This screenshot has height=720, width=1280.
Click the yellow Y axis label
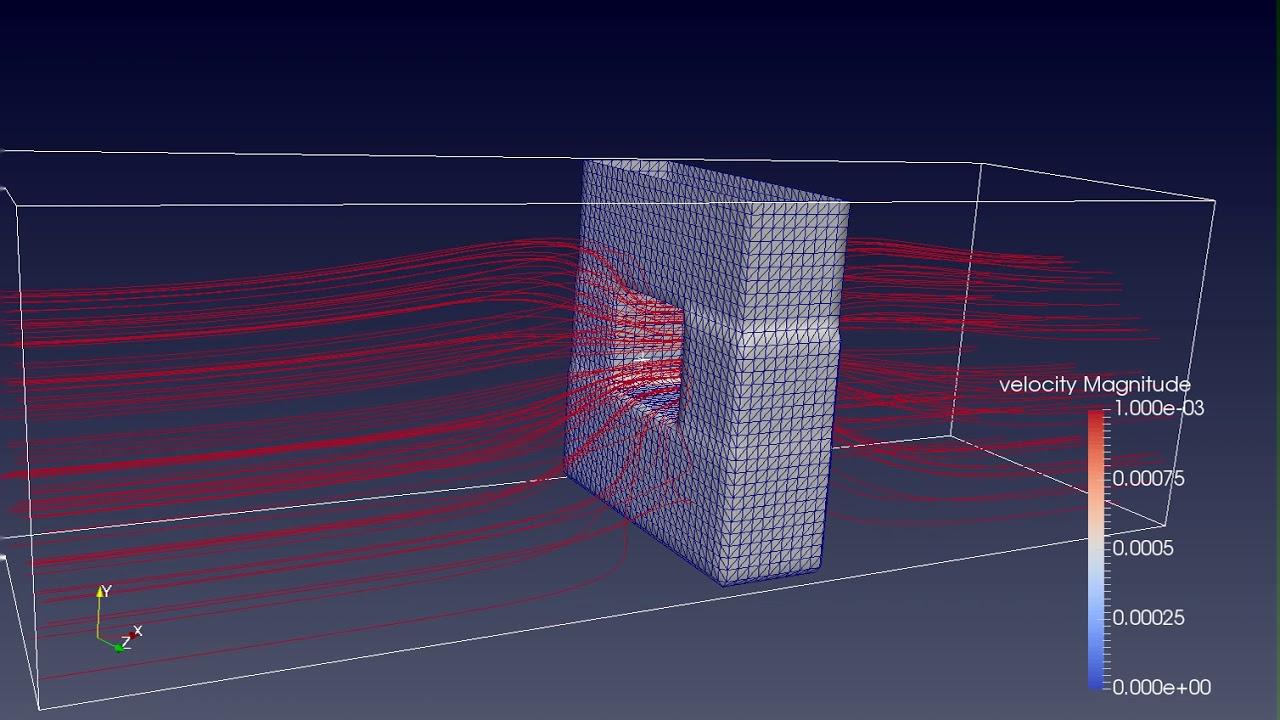click(105, 592)
